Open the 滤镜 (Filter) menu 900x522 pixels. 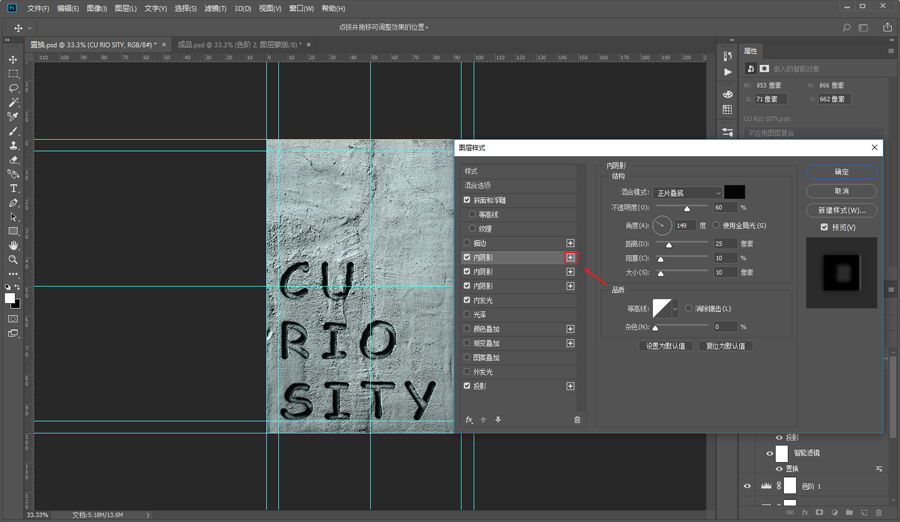coord(215,8)
